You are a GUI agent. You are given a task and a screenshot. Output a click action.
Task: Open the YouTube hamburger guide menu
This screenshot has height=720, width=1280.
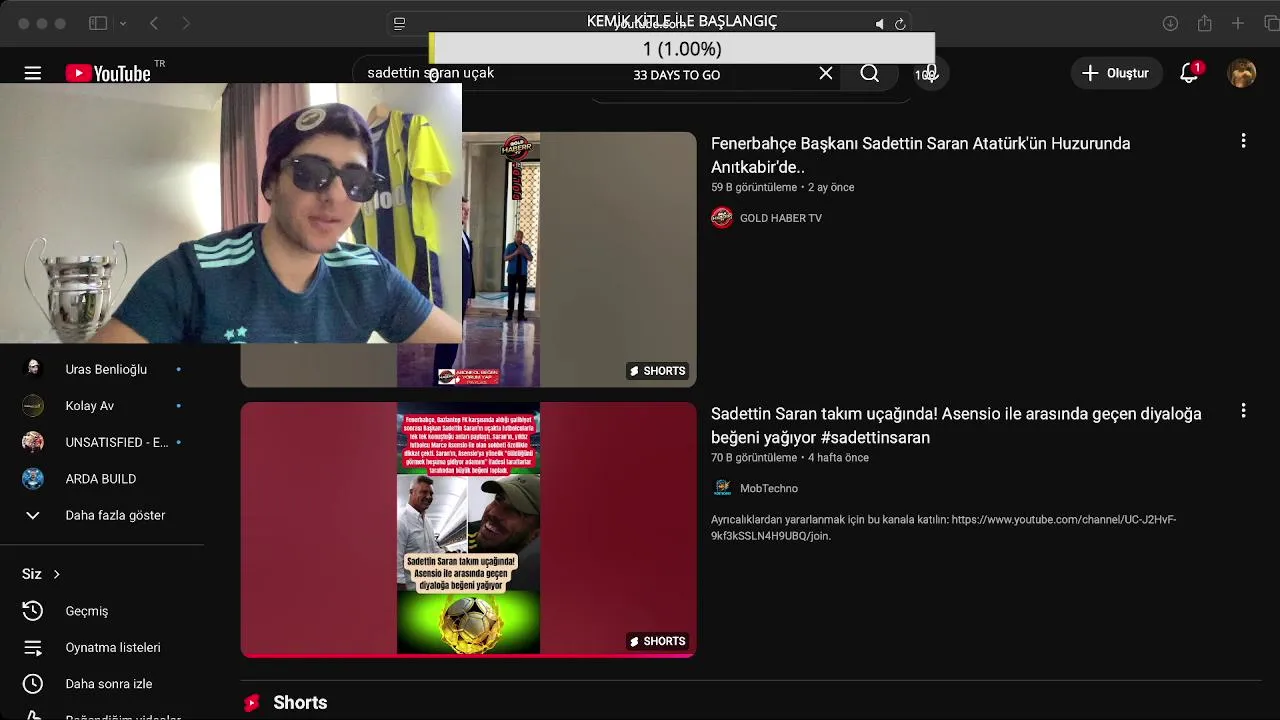pos(33,73)
